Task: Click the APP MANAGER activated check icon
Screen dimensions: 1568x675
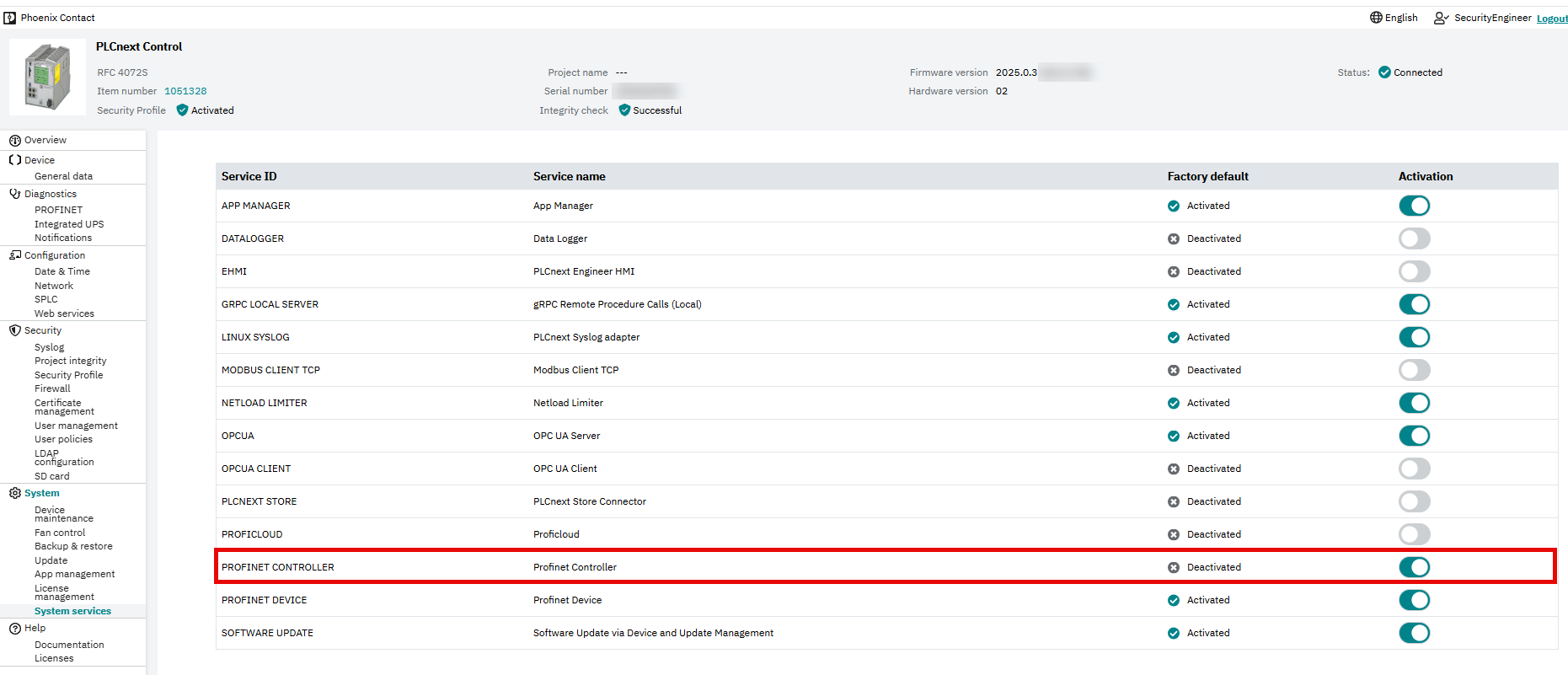Action: click(x=1174, y=206)
